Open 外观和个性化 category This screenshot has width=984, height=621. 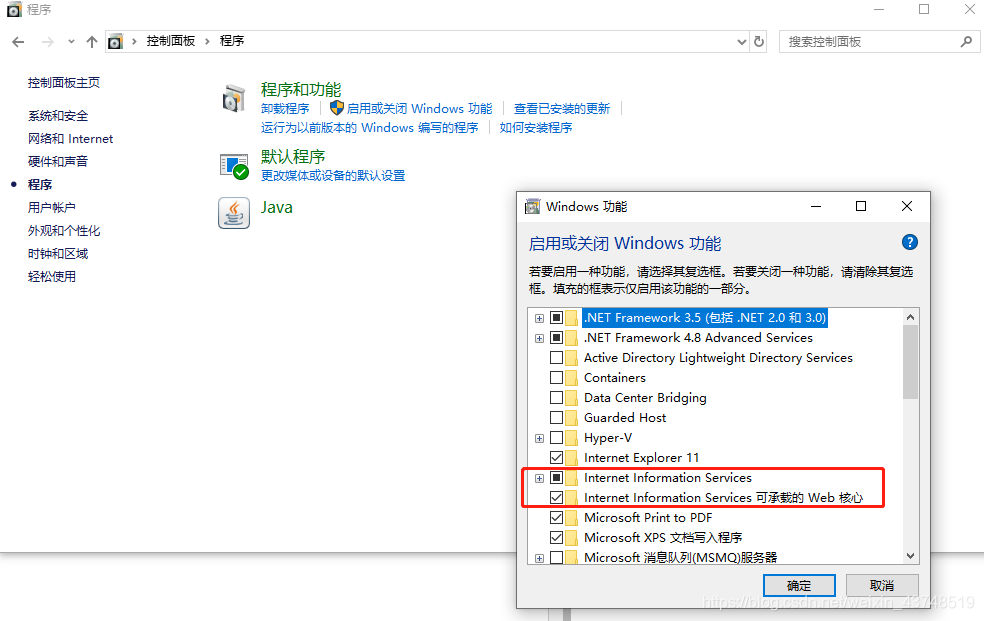(64, 231)
